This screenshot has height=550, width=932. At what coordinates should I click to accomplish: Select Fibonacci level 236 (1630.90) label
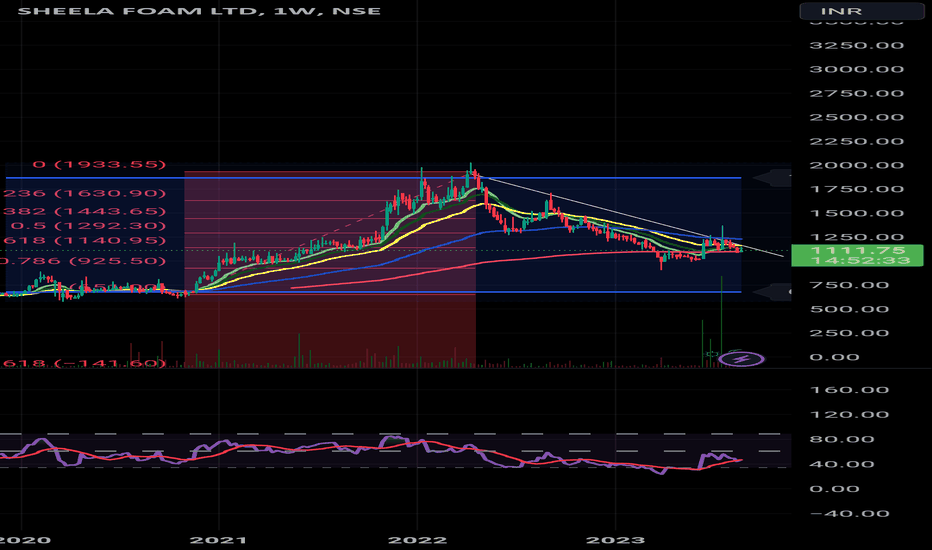83,193
